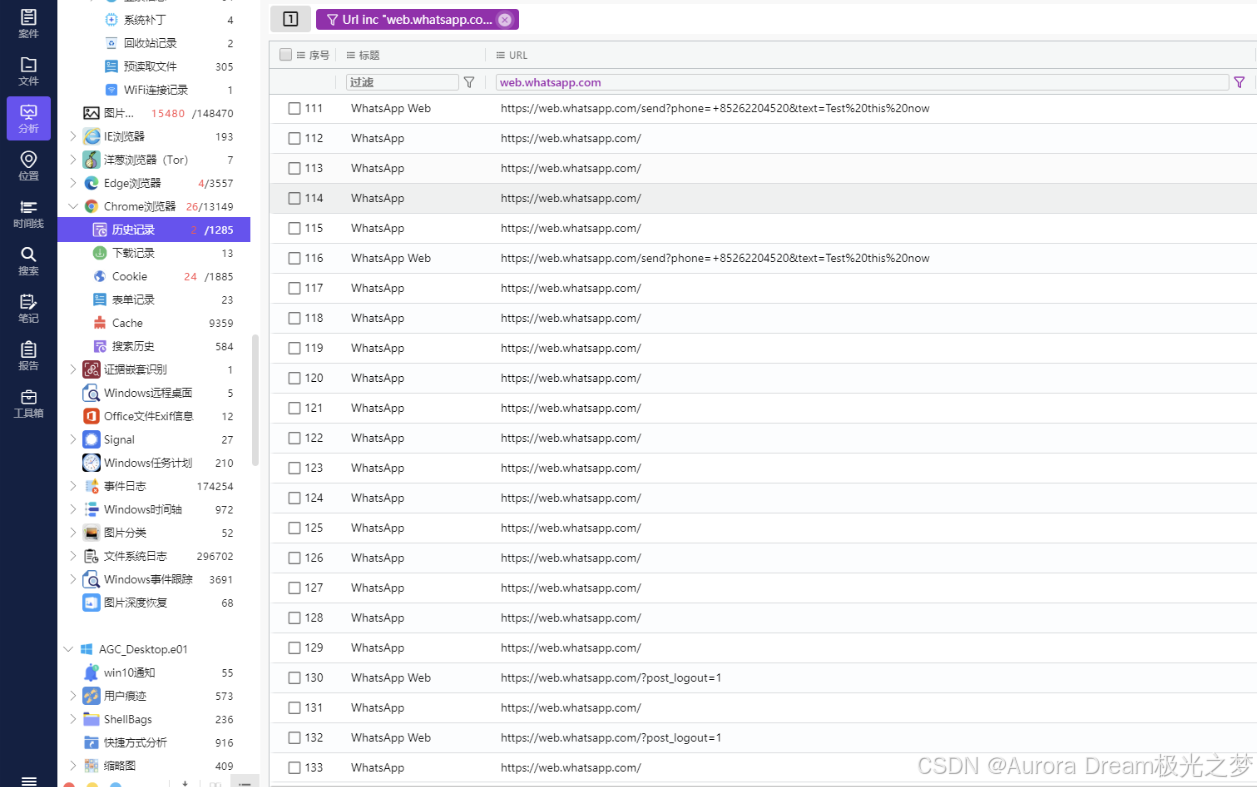Viewport: 1257px width, 787px height.
Task: Open the 文件 (Files) sidebar section
Action: point(28,71)
